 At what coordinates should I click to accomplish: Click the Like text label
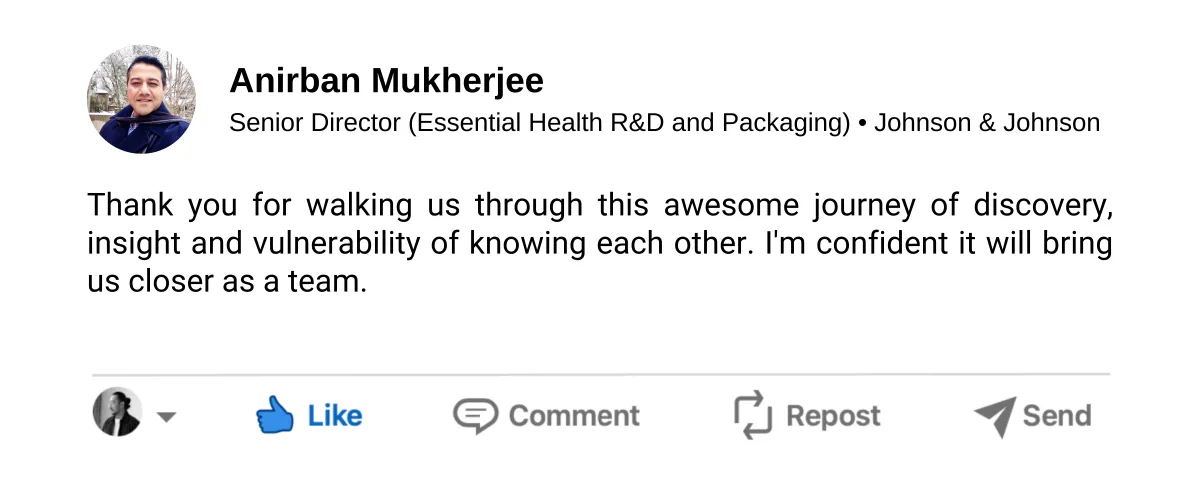[x=335, y=415]
